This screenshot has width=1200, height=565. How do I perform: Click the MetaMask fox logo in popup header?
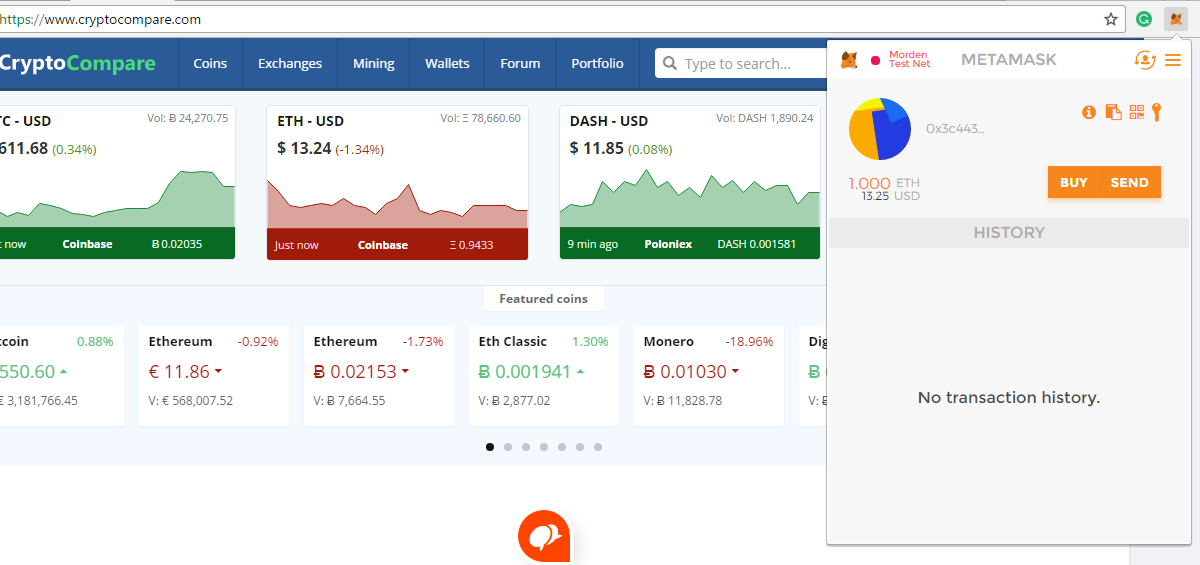pyautogui.click(x=848, y=61)
